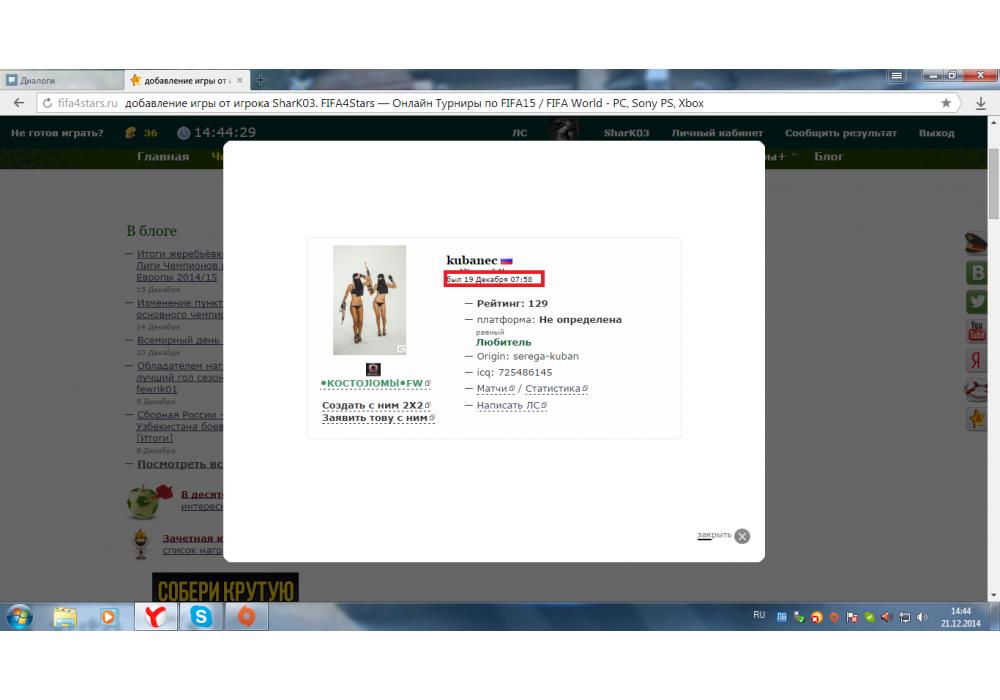
Task: Click the kubanec username heading
Action: pyautogui.click(x=471, y=260)
